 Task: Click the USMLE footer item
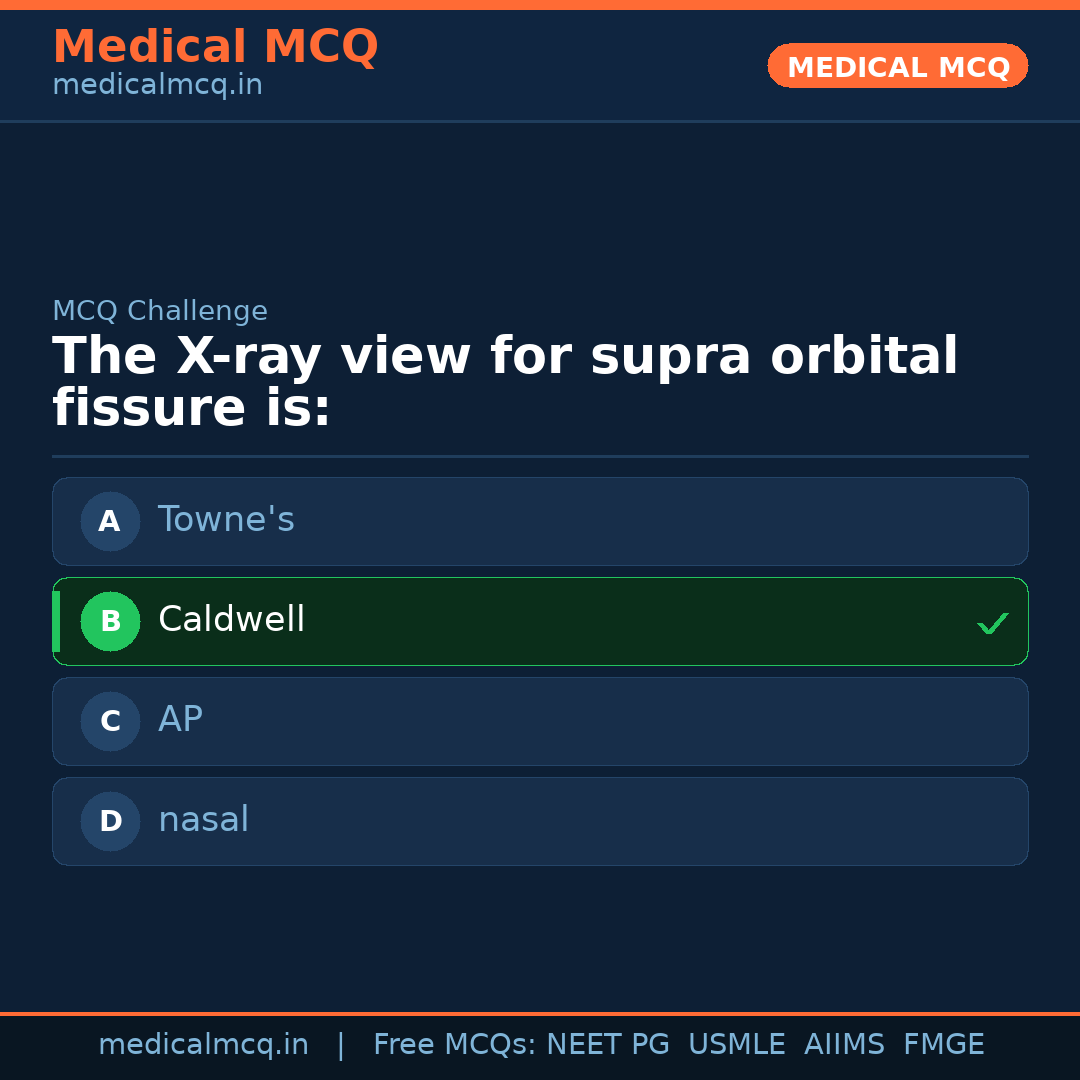pyautogui.click(x=737, y=1044)
